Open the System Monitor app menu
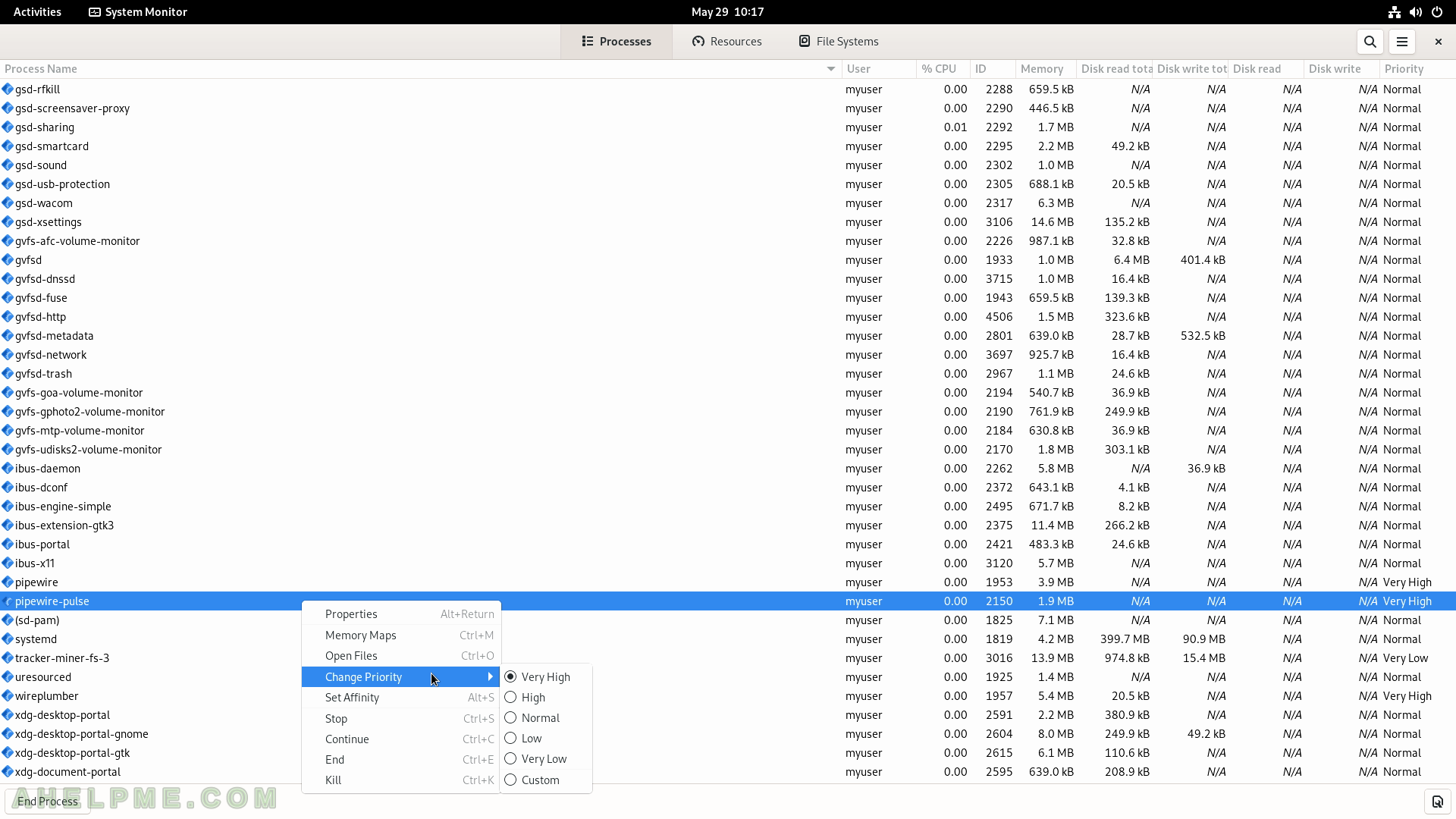The width and height of the screenshot is (1456, 819). coord(138,12)
